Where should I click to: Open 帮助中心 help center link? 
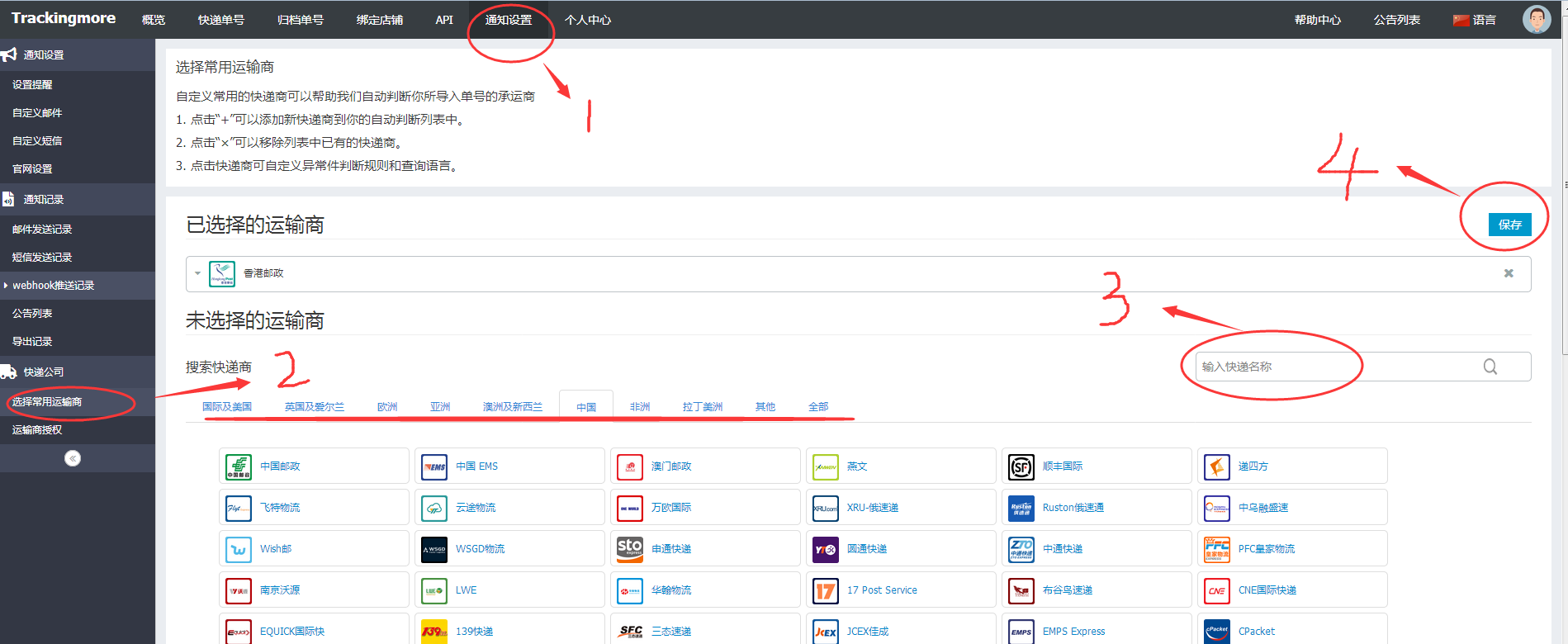[1318, 20]
